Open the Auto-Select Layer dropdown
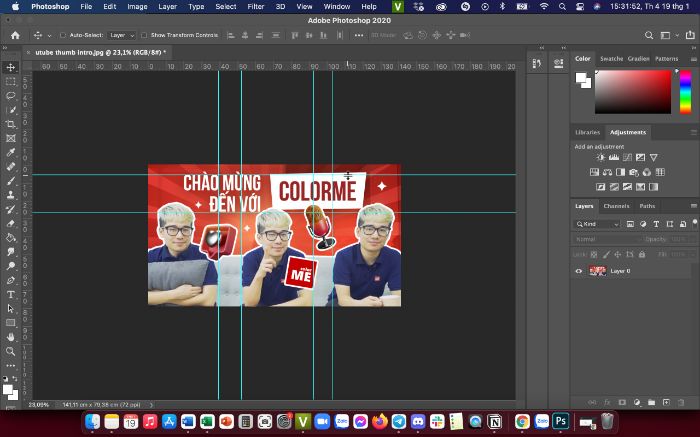 pos(121,35)
